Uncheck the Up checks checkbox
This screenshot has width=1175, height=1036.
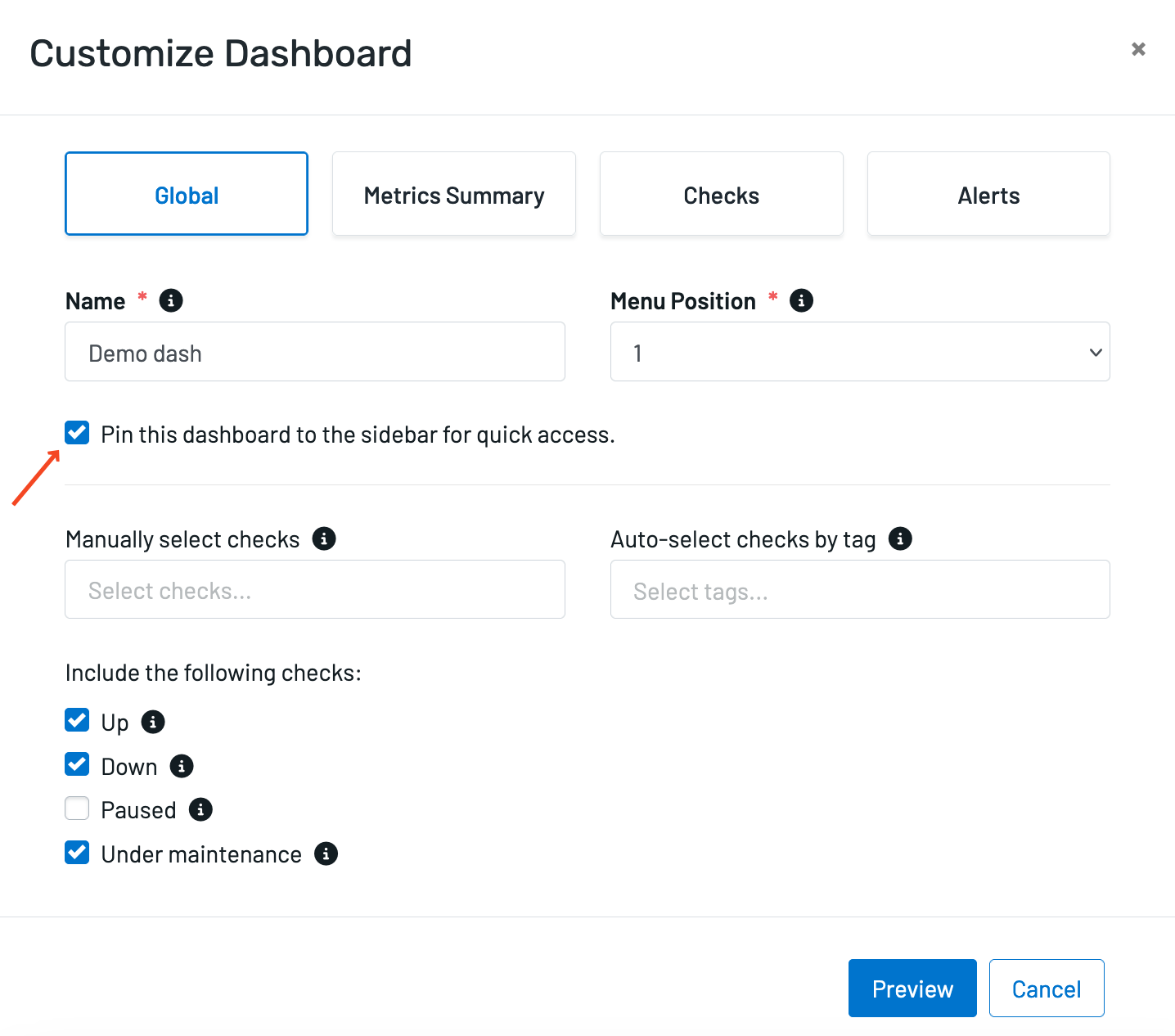[x=77, y=720]
